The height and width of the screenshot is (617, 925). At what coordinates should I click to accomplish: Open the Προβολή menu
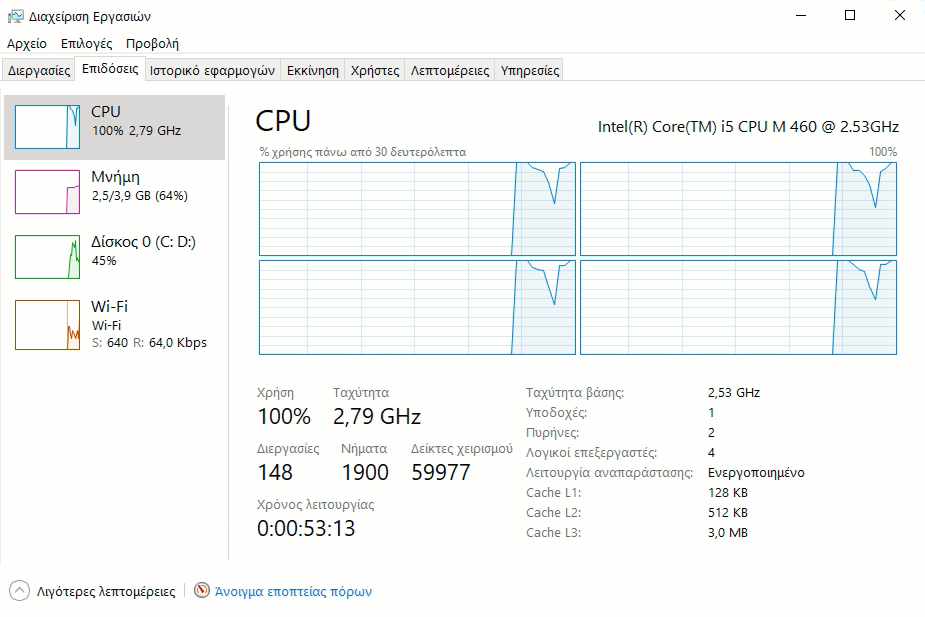152,44
